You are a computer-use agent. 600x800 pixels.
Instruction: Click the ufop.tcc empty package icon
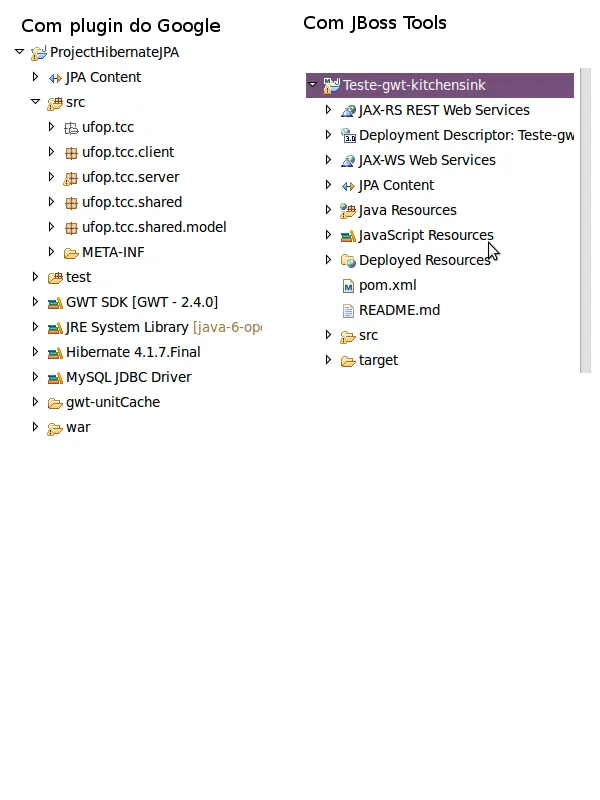click(71, 128)
